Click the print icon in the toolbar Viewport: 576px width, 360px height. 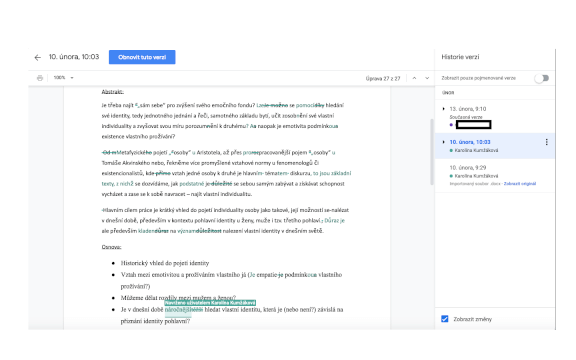[40, 78]
